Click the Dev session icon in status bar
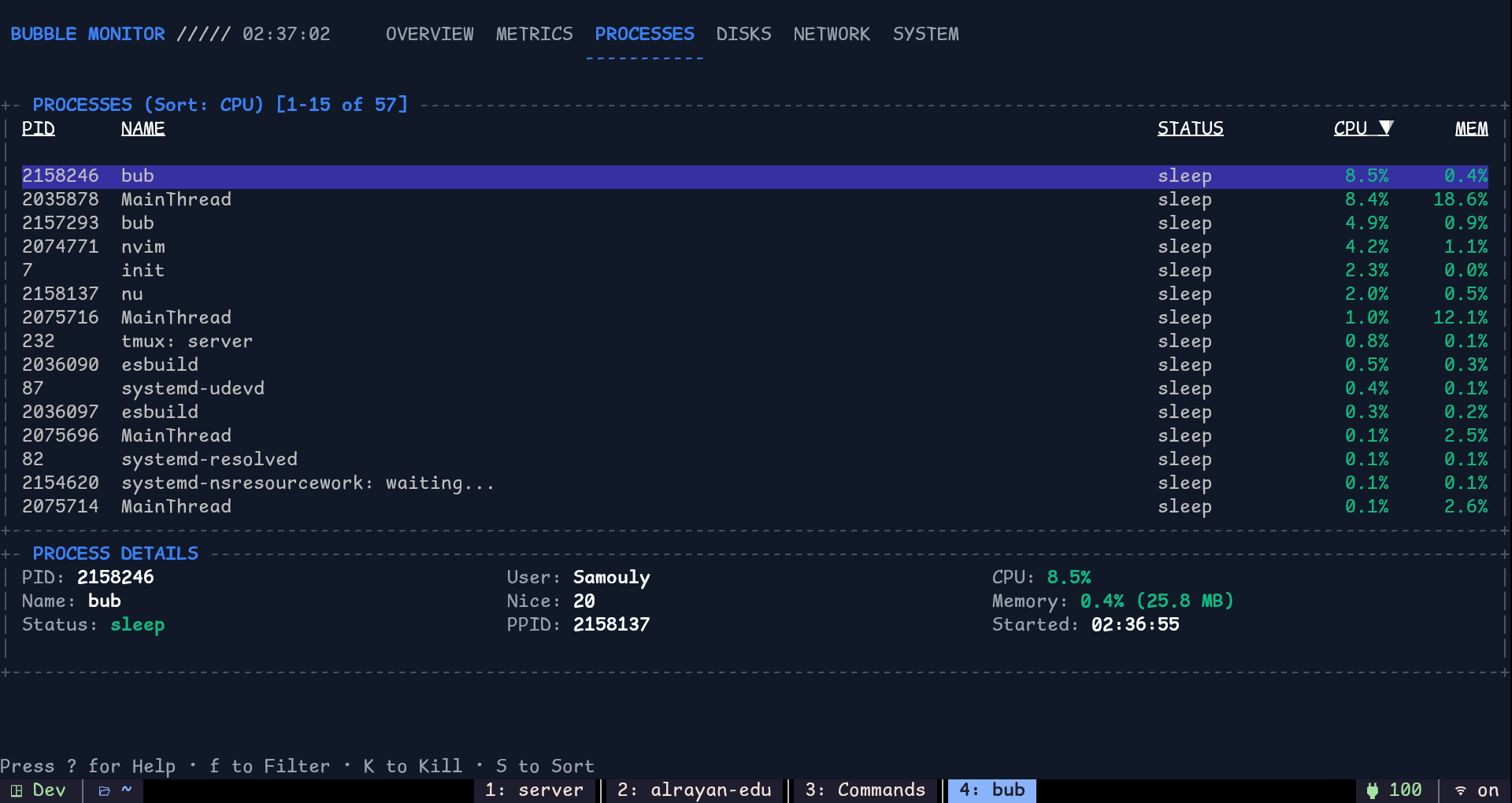The image size is (1512, 803). click(17, 790)
